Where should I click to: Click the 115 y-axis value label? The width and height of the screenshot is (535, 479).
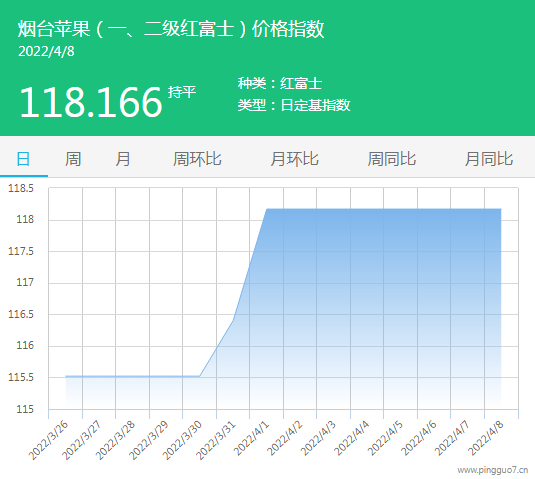coord(25,409)
